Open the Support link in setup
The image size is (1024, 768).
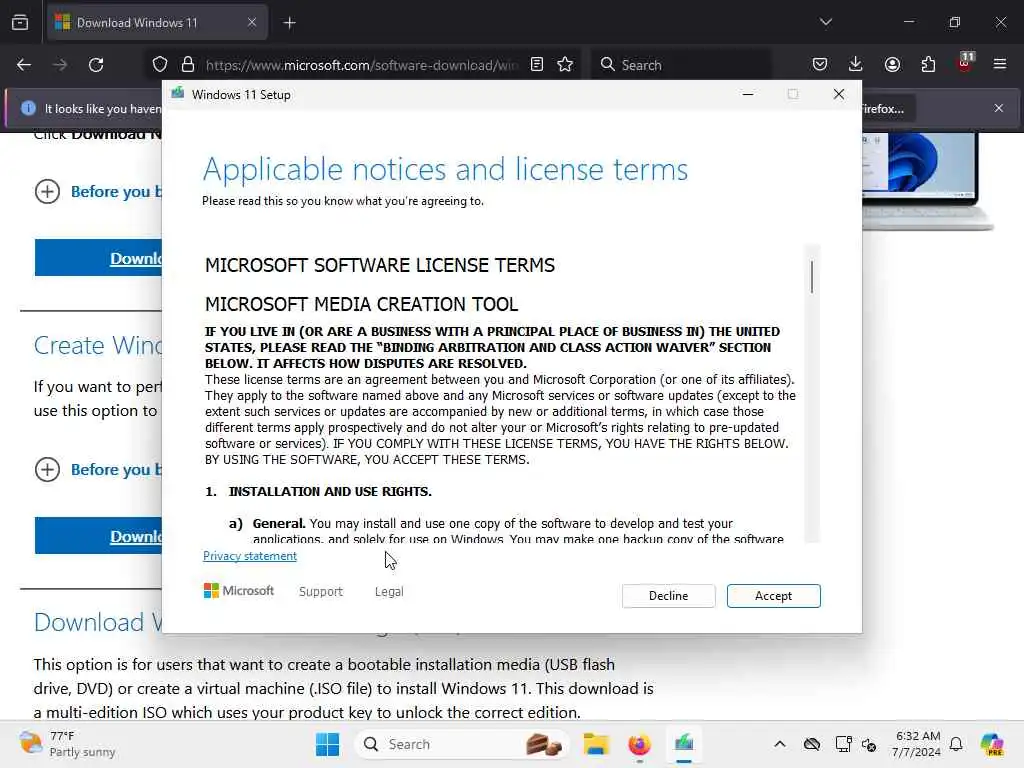(x=321, y=591)
